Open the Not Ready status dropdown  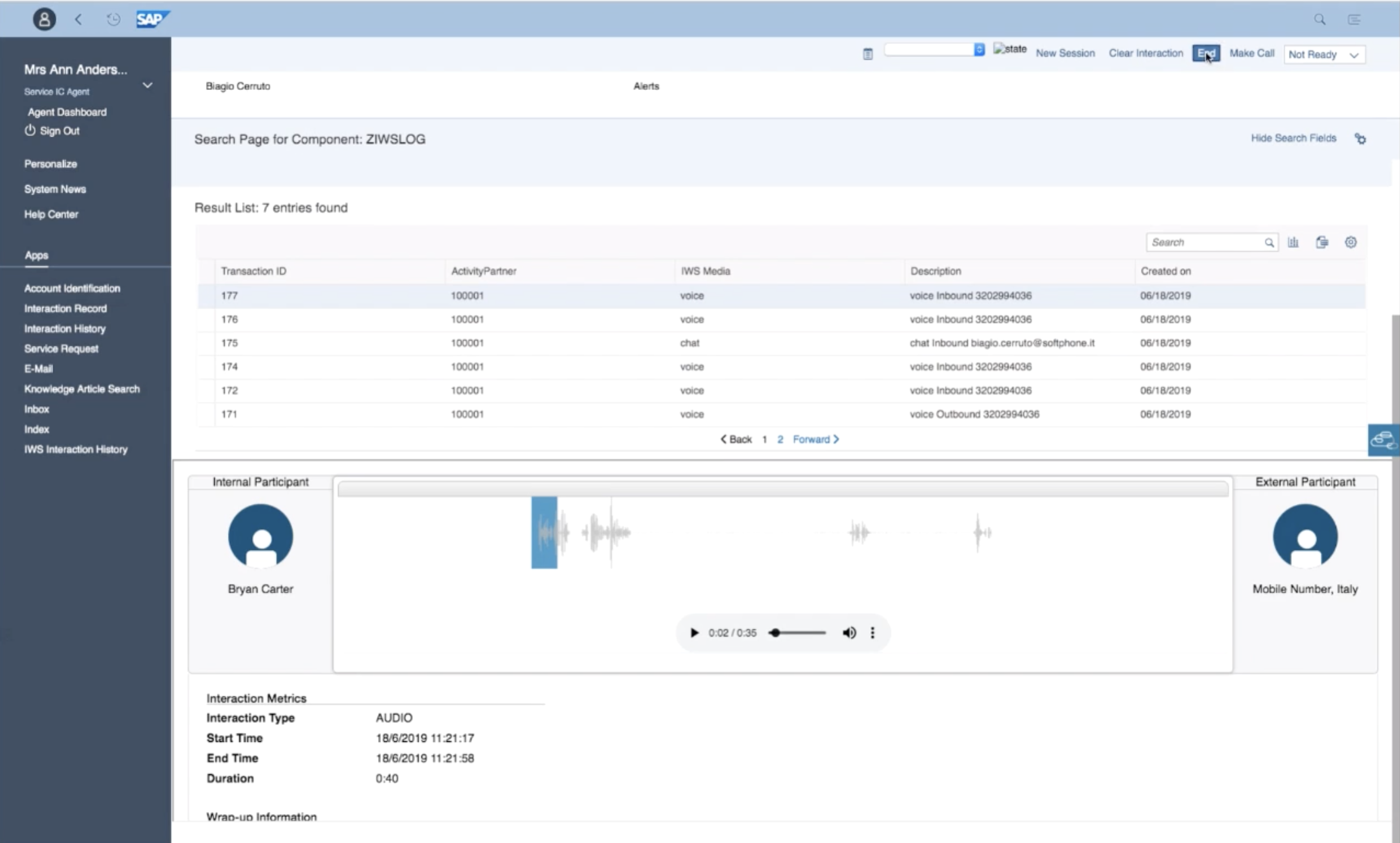pyautogui.click(x=1355, y=55)
